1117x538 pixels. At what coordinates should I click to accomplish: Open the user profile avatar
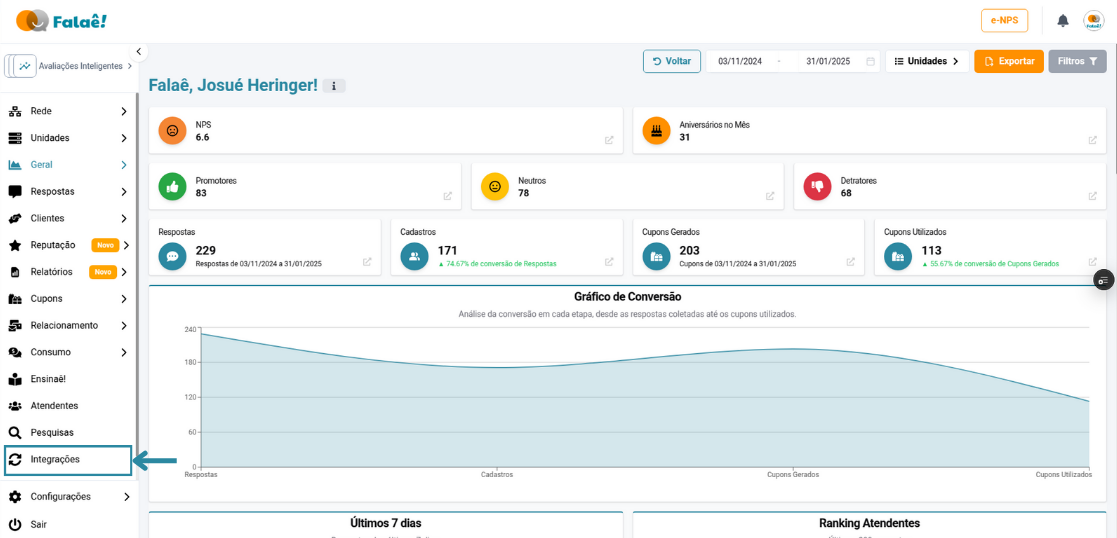coord(1094,21)
